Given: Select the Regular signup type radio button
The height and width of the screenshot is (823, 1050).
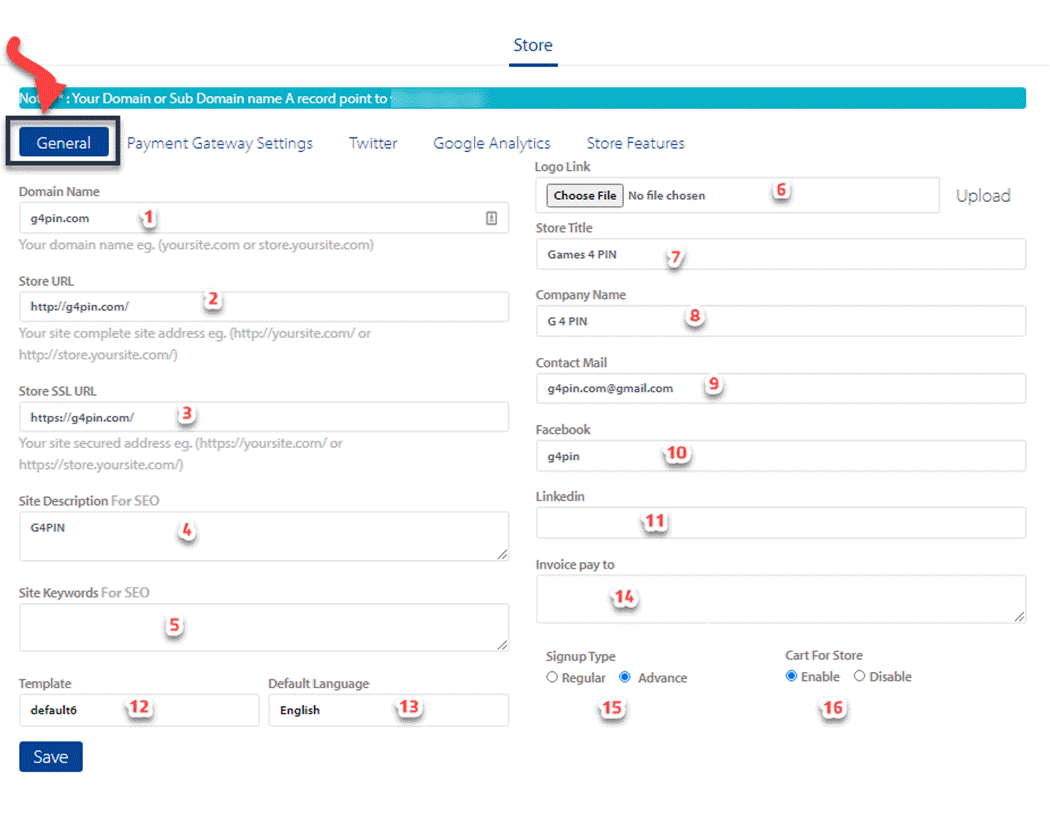Looking at the screenshot, I should [x=552, y=677].
